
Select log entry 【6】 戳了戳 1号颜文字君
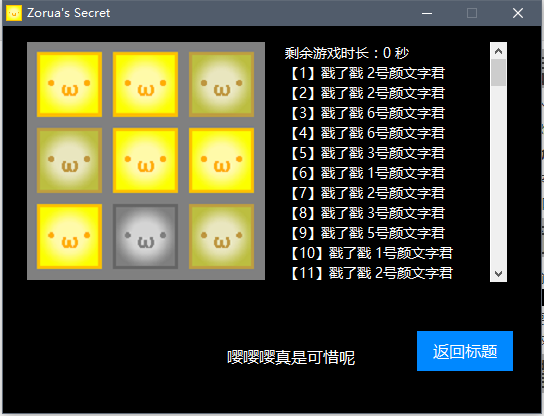click(x=367, y=173)
